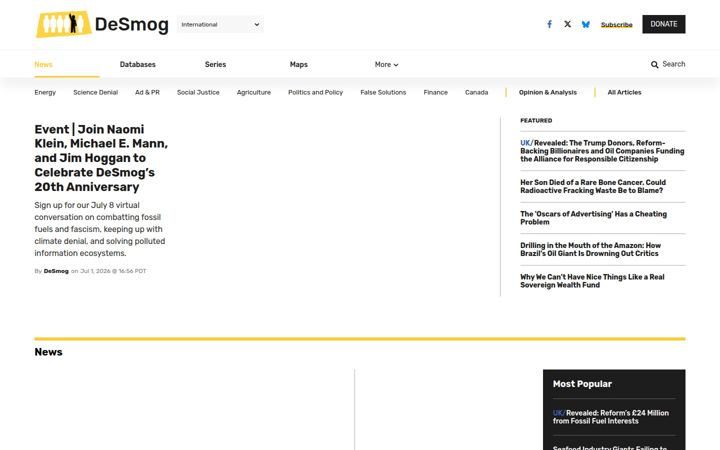Open Most Popular Reform's £24 Million article
This screenshot has width=720, height=450.
(611, 417)
